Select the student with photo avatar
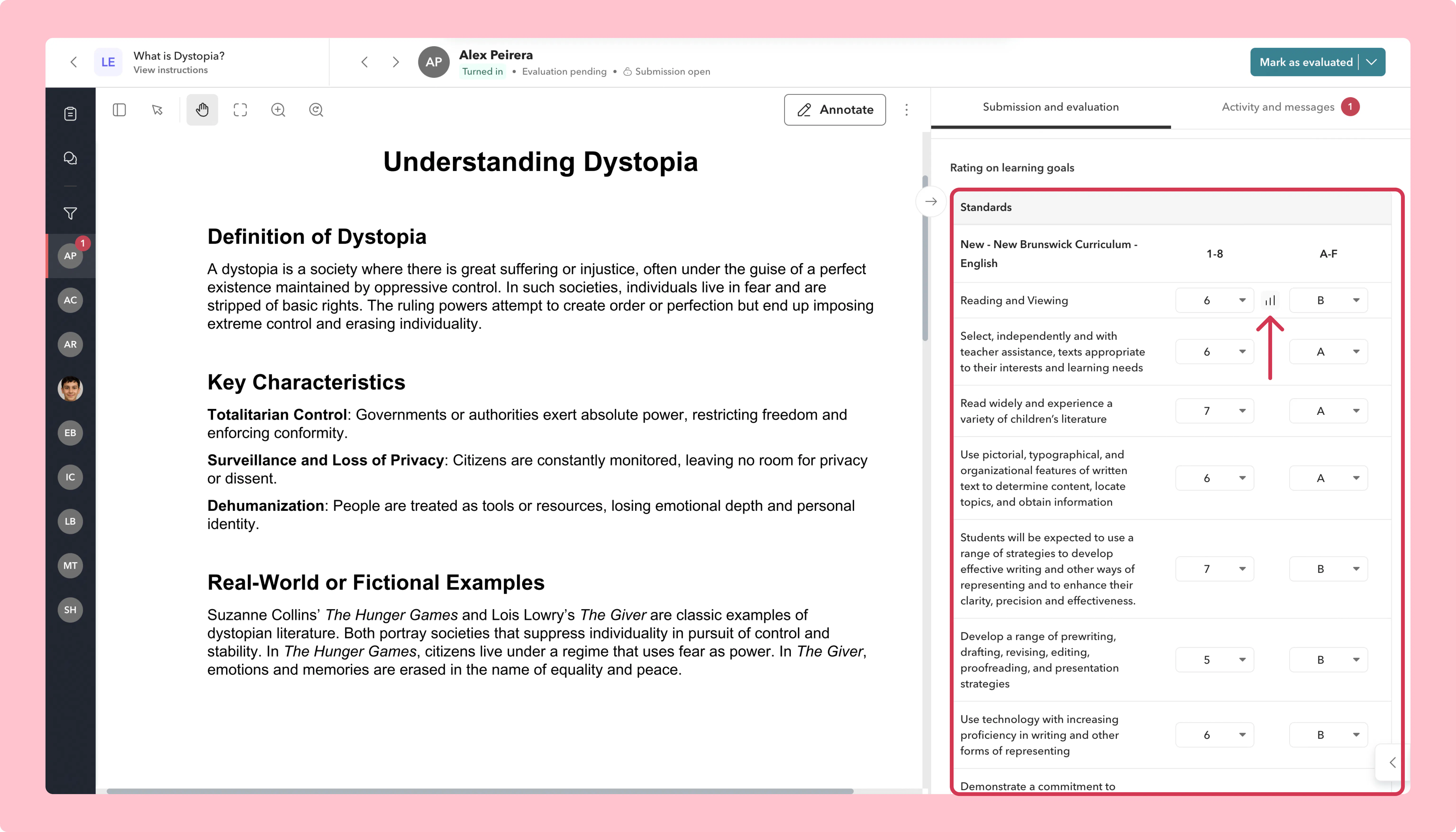The image size is (1456, 832). [70, 389]
